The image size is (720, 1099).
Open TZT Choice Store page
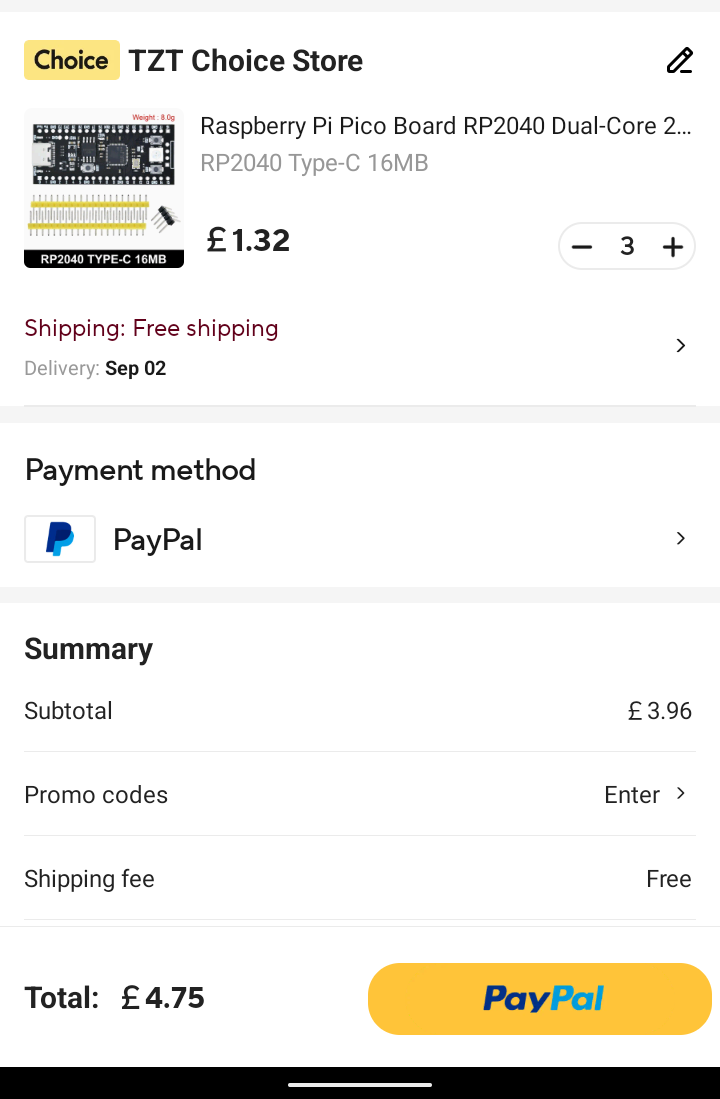click(246, 61)
